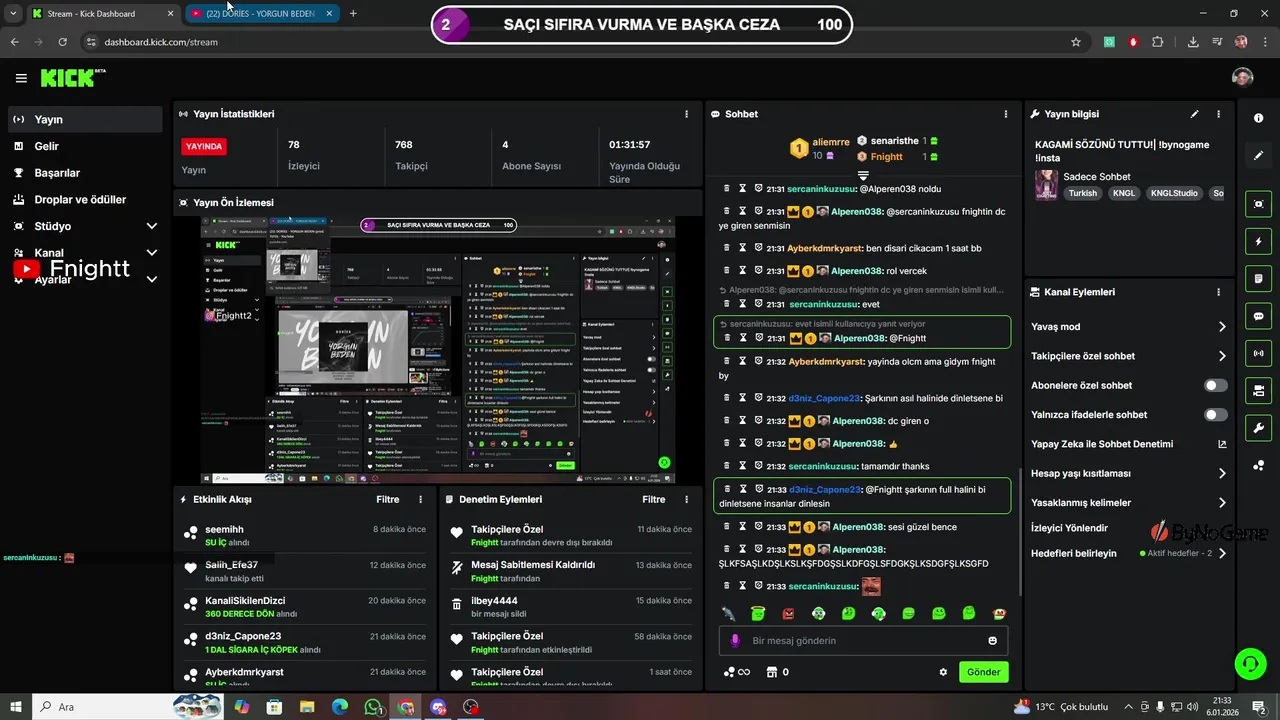The image size is (1280, 720).
Task: Toggle Abonelere özel sohbet switch
Action: point(1215,385)
